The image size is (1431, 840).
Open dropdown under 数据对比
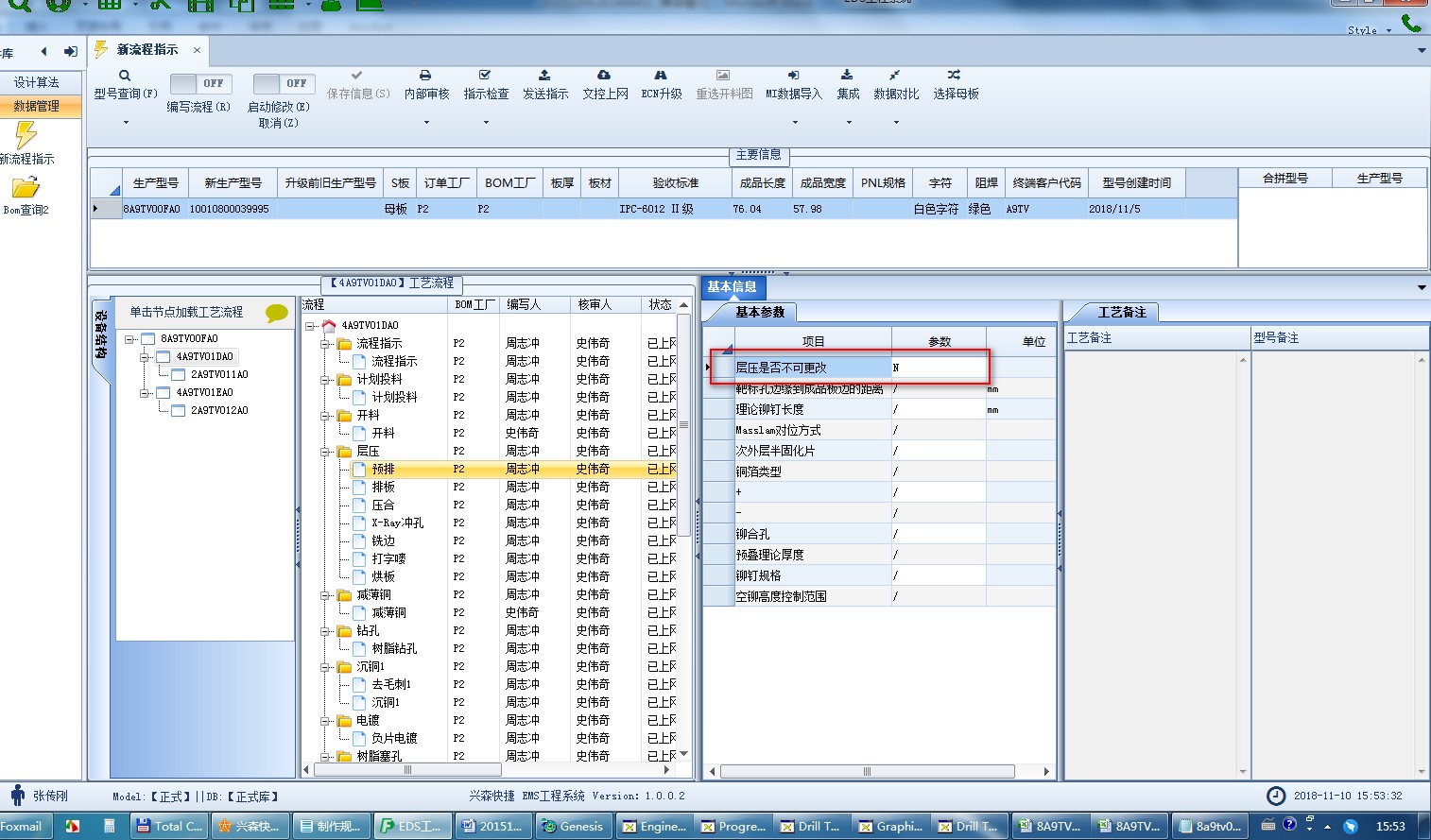(895, 122)
